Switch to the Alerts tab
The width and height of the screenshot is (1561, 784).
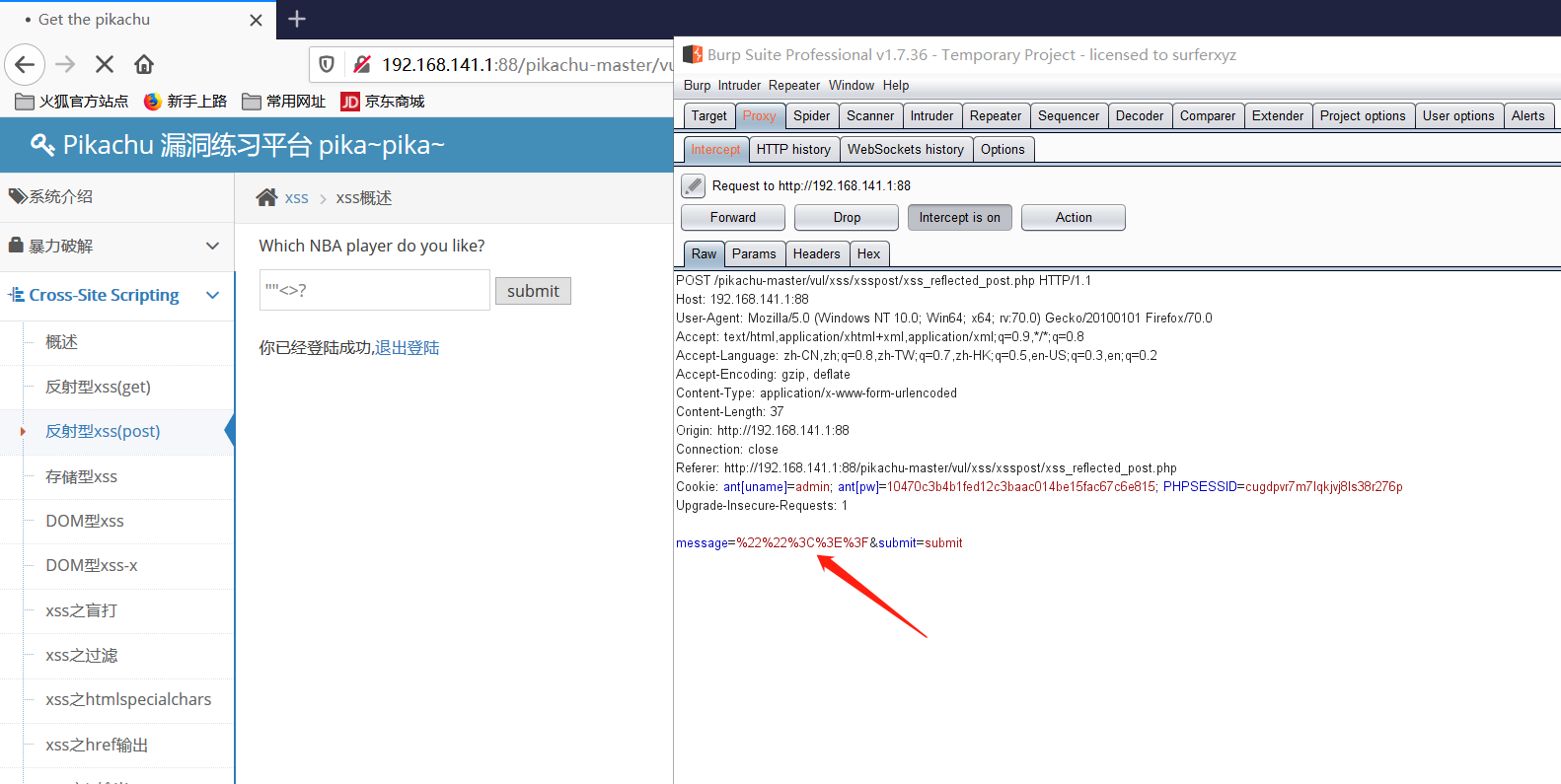tap(1528, 115)
